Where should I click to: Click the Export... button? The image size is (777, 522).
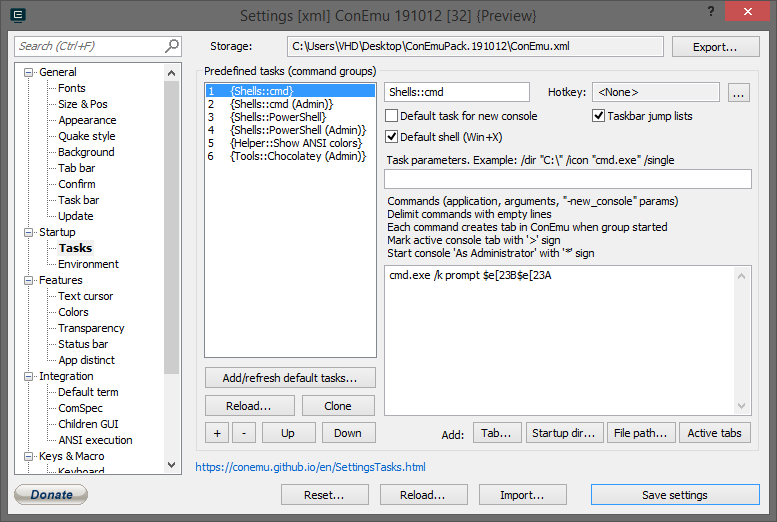tap(715, 47)
